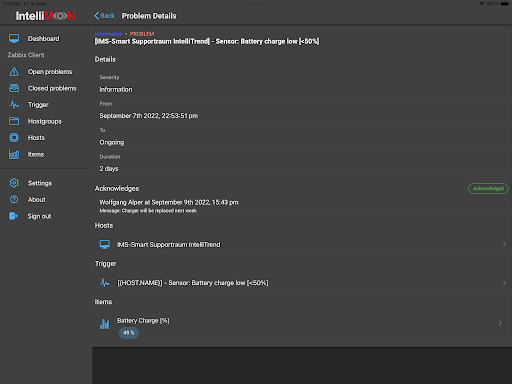
Task: Click the red PROBLEM status label
Action: pos(142,34)
